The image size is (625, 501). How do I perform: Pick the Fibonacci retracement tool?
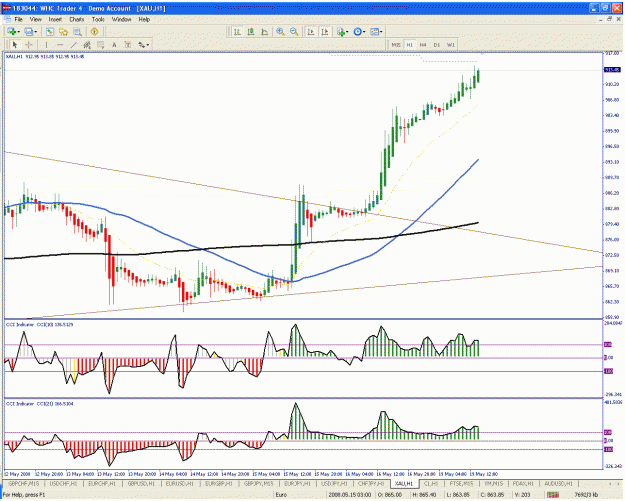tap(100, 45)
